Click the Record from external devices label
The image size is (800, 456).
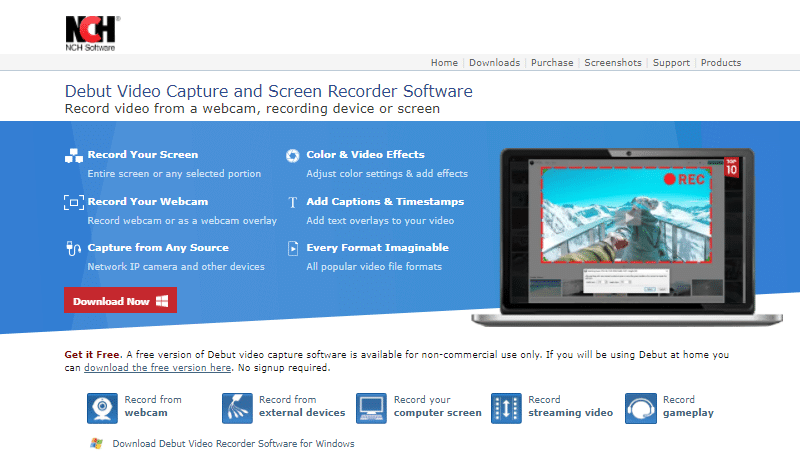pyautogui.click(x=302, y=407)
